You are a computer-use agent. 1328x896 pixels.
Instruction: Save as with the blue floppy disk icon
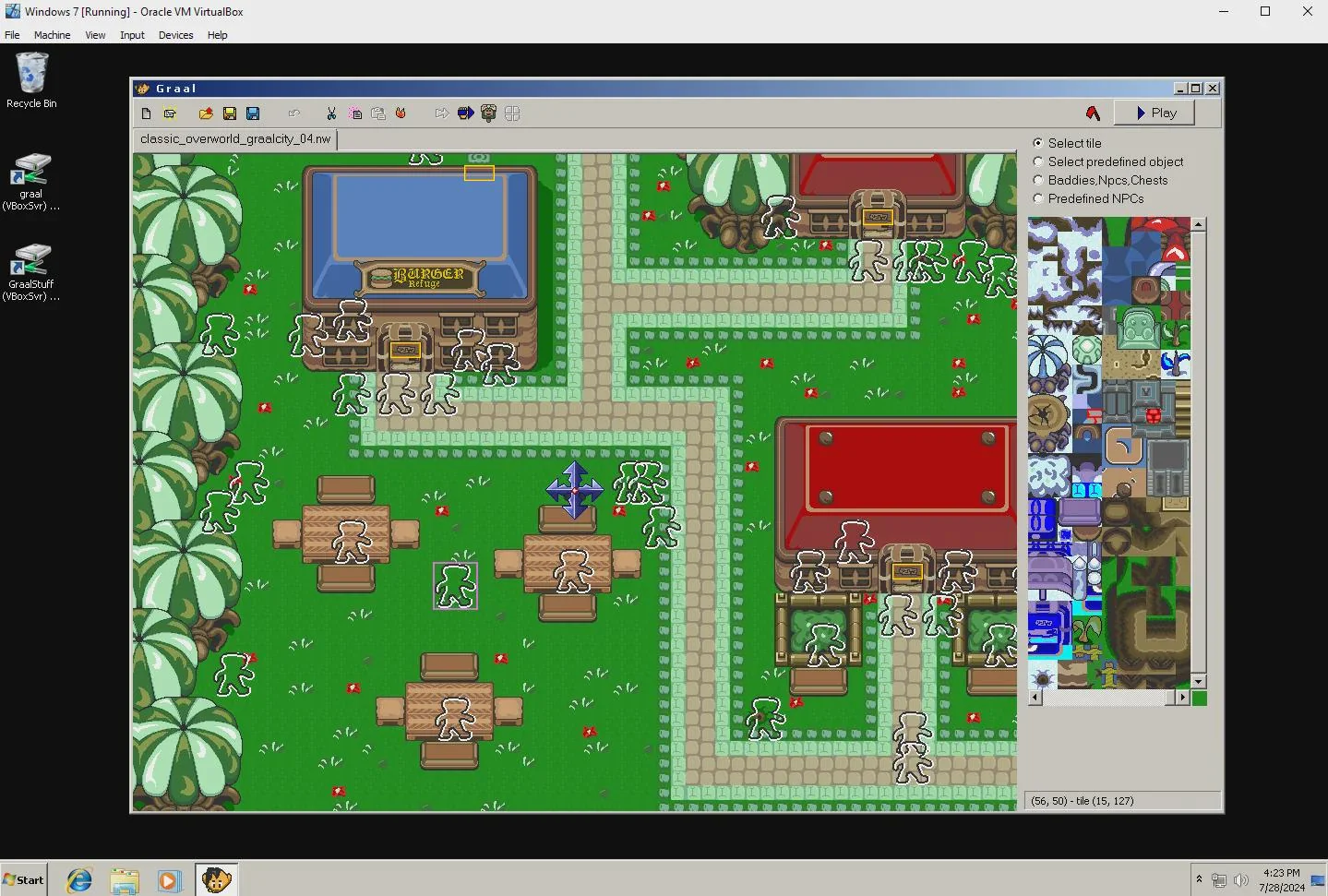[253, 113]
